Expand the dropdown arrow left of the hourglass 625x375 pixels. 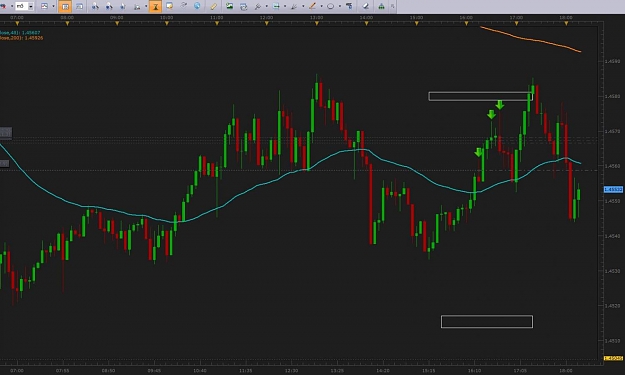(145, 6)
